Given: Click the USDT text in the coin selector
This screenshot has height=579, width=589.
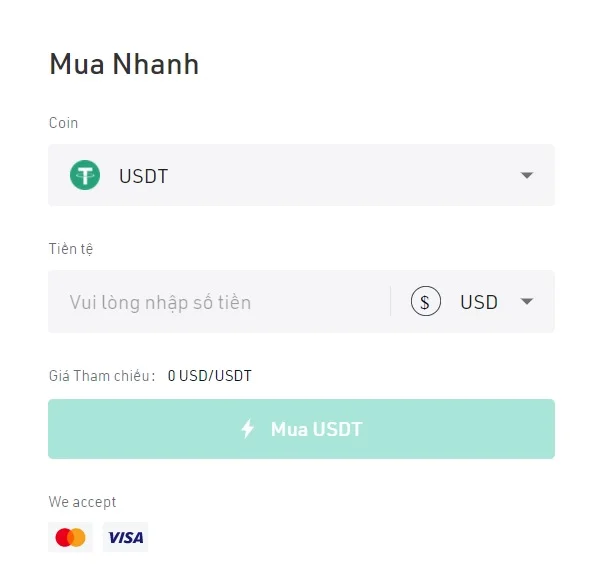Looking at the screenshot, I should 143,176.
